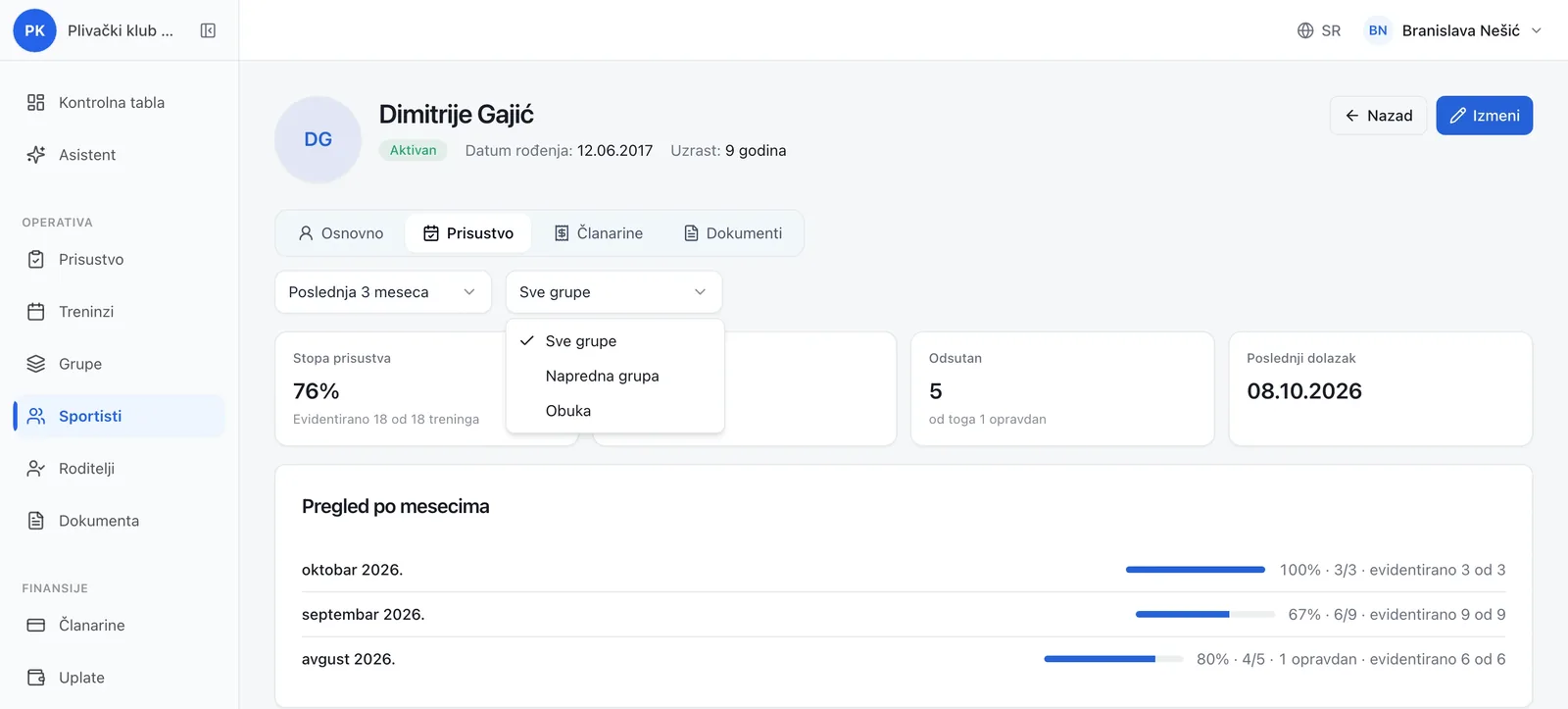This screenshot has height=709, width=1568.
Task: Click the SR language switcher label
Action: pyautogui.click(x=1331, y=30)
